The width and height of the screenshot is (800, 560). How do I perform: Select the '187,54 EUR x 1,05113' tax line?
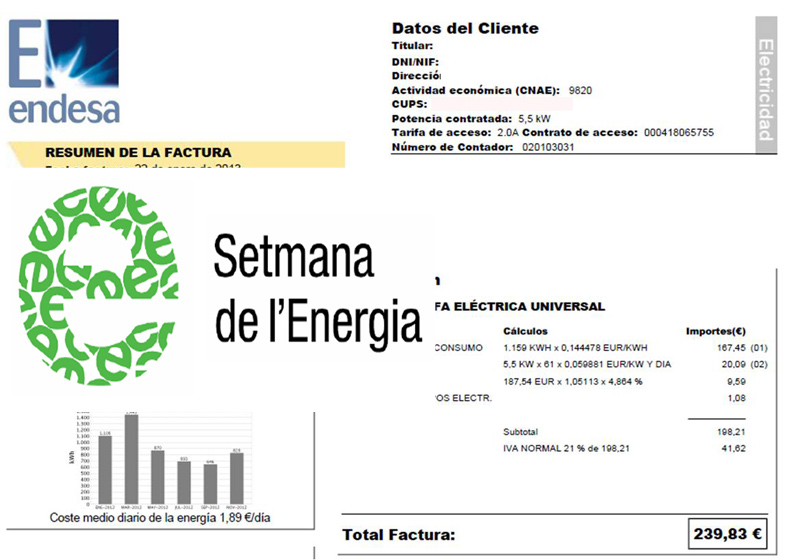572,381
